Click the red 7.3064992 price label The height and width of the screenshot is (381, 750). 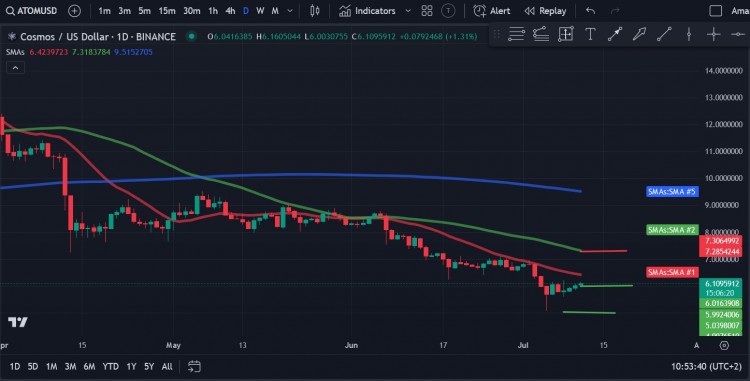(x=722, y=241)
